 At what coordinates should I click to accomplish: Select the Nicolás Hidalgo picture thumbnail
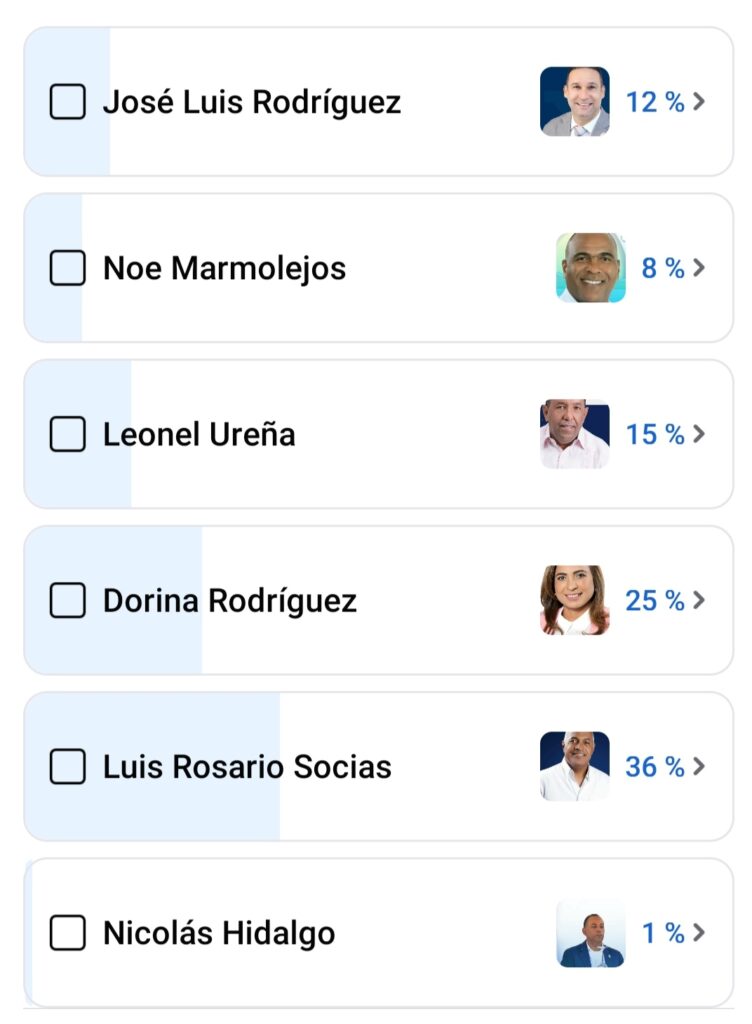(x=590, y=933)
